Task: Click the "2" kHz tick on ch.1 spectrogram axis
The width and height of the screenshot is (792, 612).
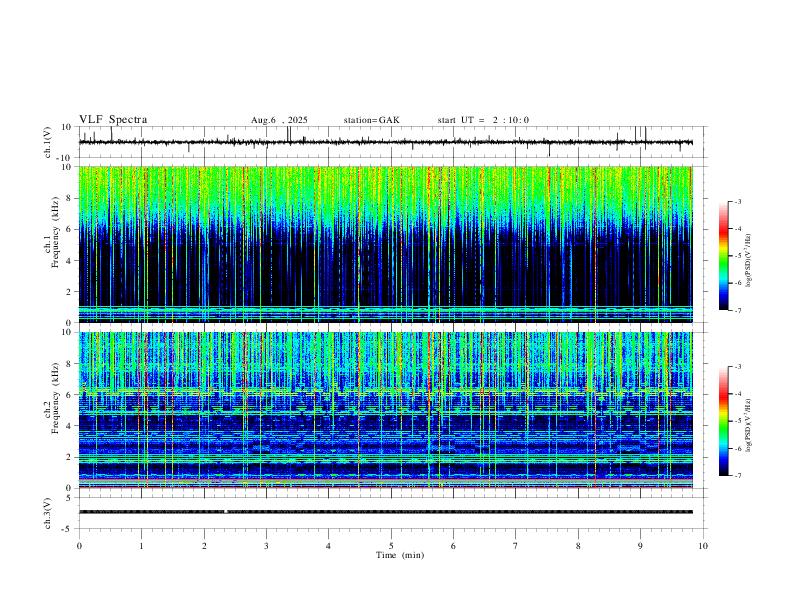Action: coord(69,292)
